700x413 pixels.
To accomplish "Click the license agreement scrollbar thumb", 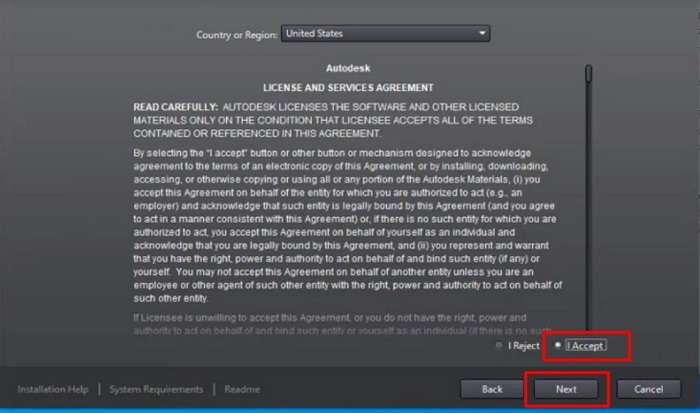I will click(589, 73).
